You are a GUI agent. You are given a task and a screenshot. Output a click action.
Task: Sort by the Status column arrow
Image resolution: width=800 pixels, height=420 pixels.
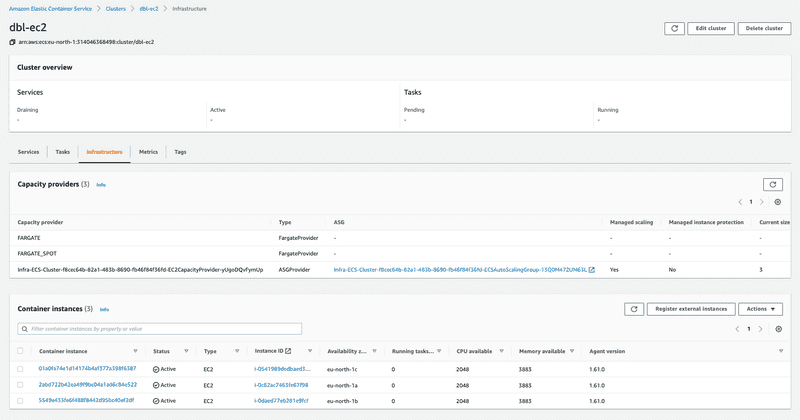[185, 351]
